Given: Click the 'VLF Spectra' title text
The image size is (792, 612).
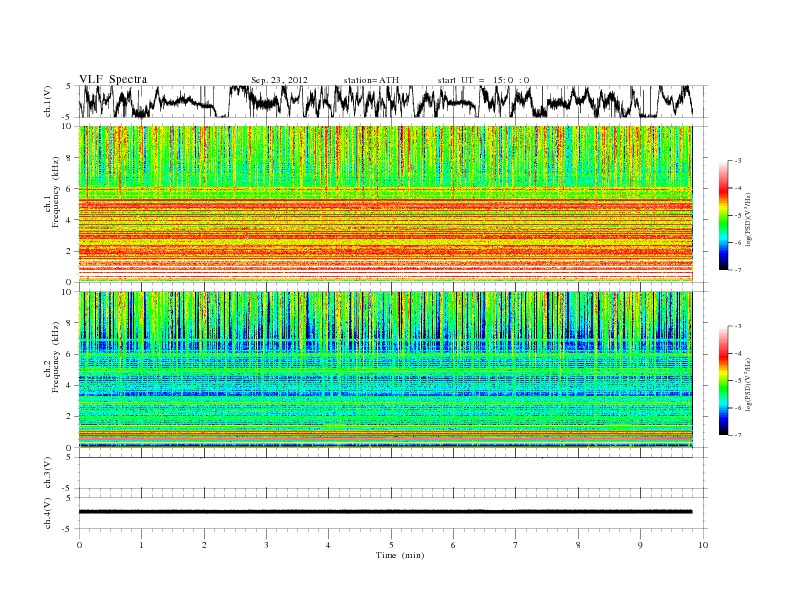Looking at the screenshot, I should 113,79.
